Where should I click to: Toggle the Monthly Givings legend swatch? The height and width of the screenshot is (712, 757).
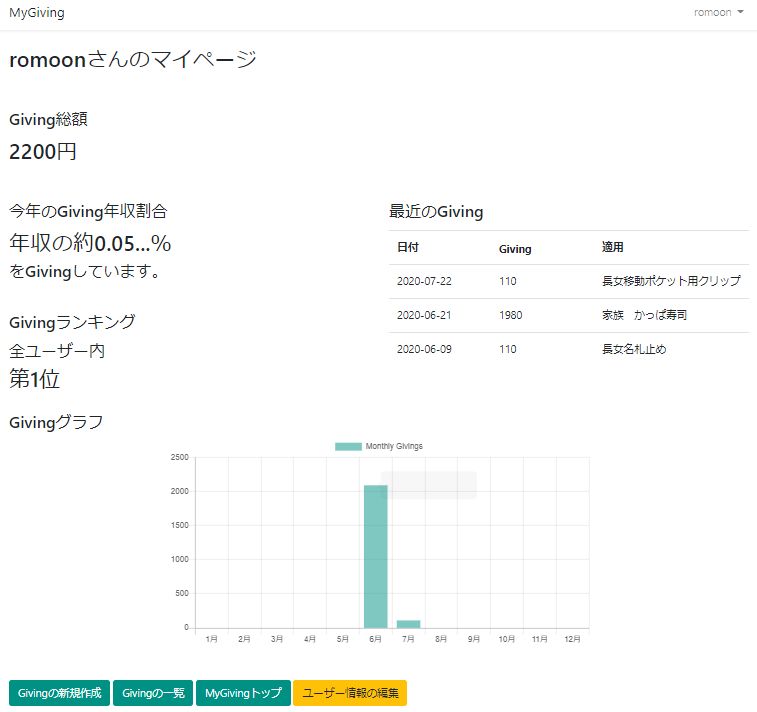tap(348, 447)
